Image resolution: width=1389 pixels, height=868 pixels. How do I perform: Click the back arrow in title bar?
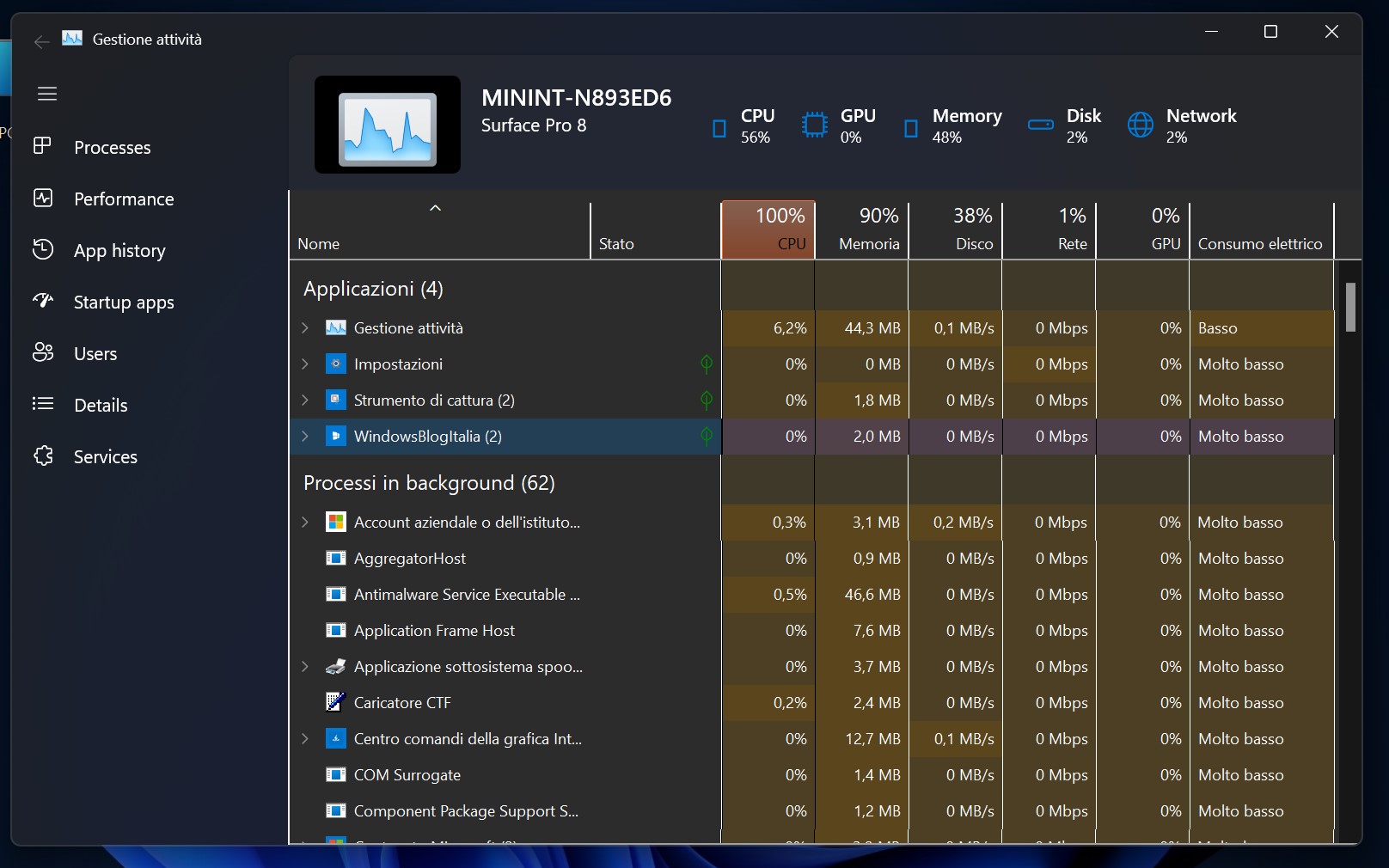[41, 40]
